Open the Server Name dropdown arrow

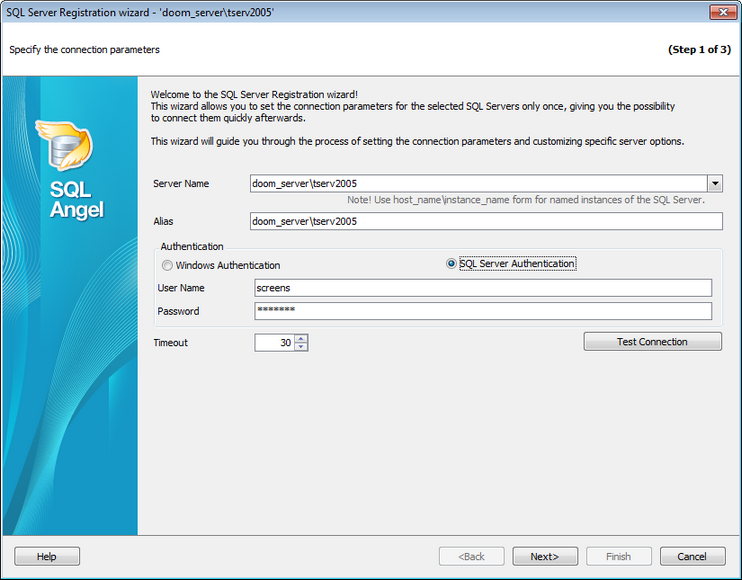point(715,183)
